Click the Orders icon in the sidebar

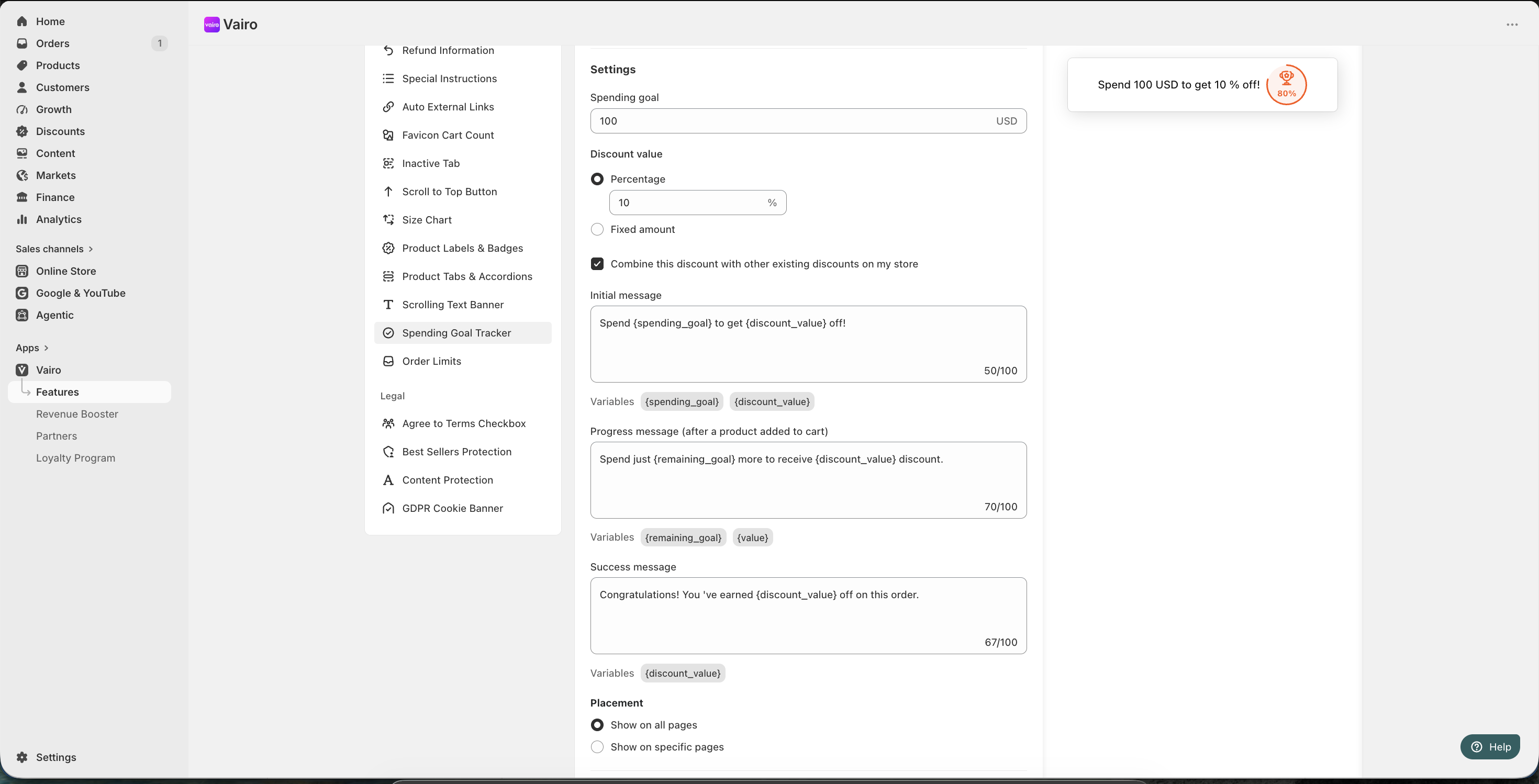22,43
